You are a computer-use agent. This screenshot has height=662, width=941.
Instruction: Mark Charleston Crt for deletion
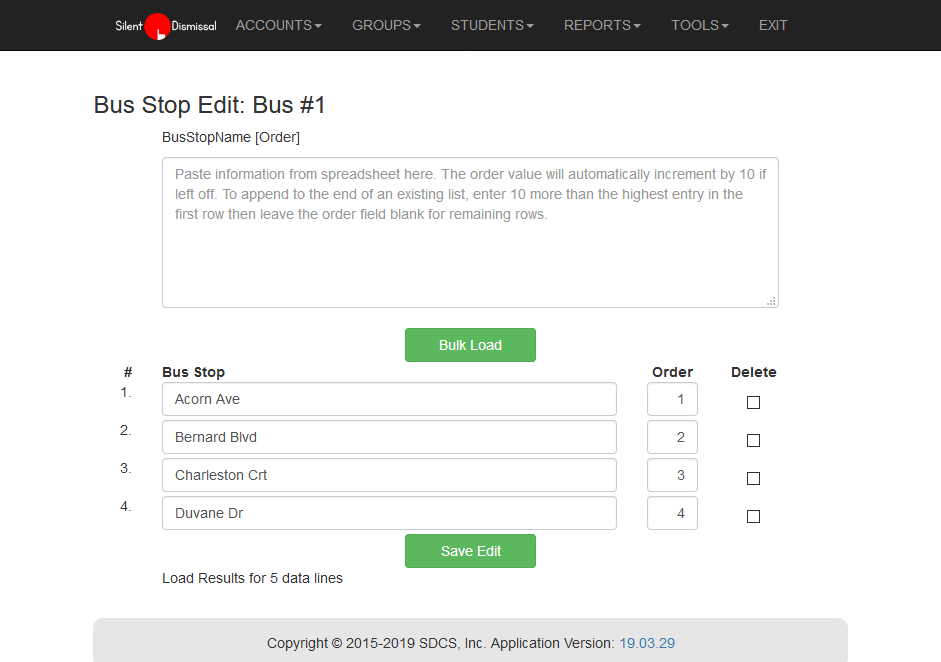tap(753, 478)
